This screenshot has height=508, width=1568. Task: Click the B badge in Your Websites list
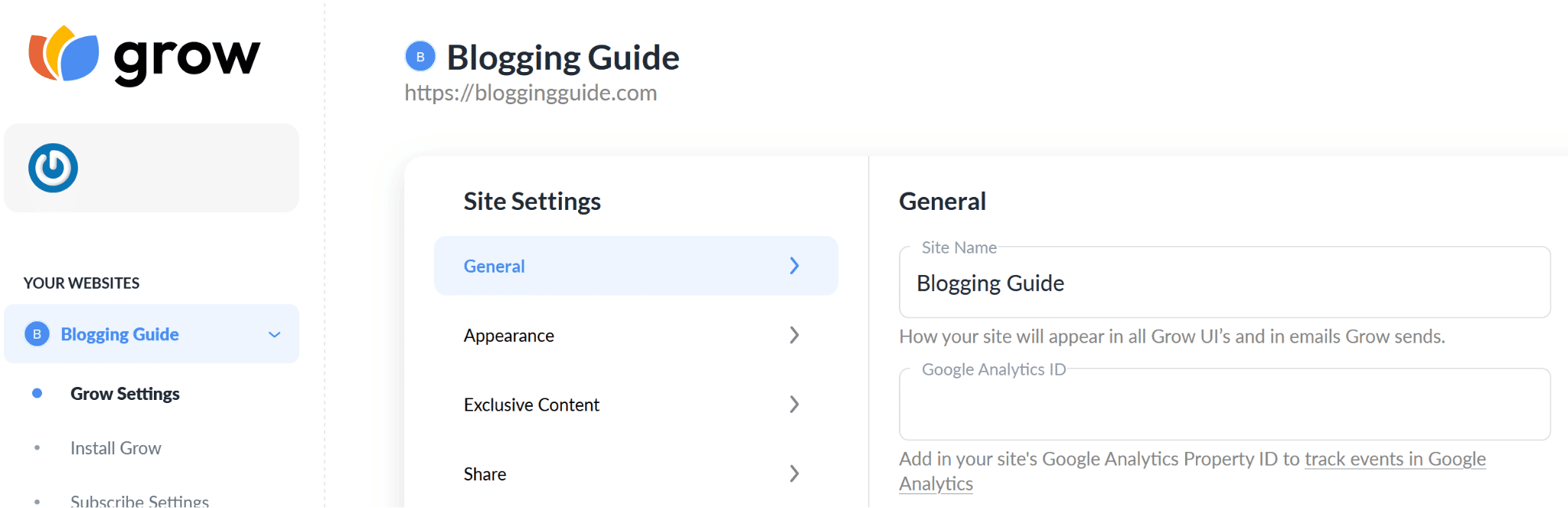pyautogui.click(x=37, y=334)
